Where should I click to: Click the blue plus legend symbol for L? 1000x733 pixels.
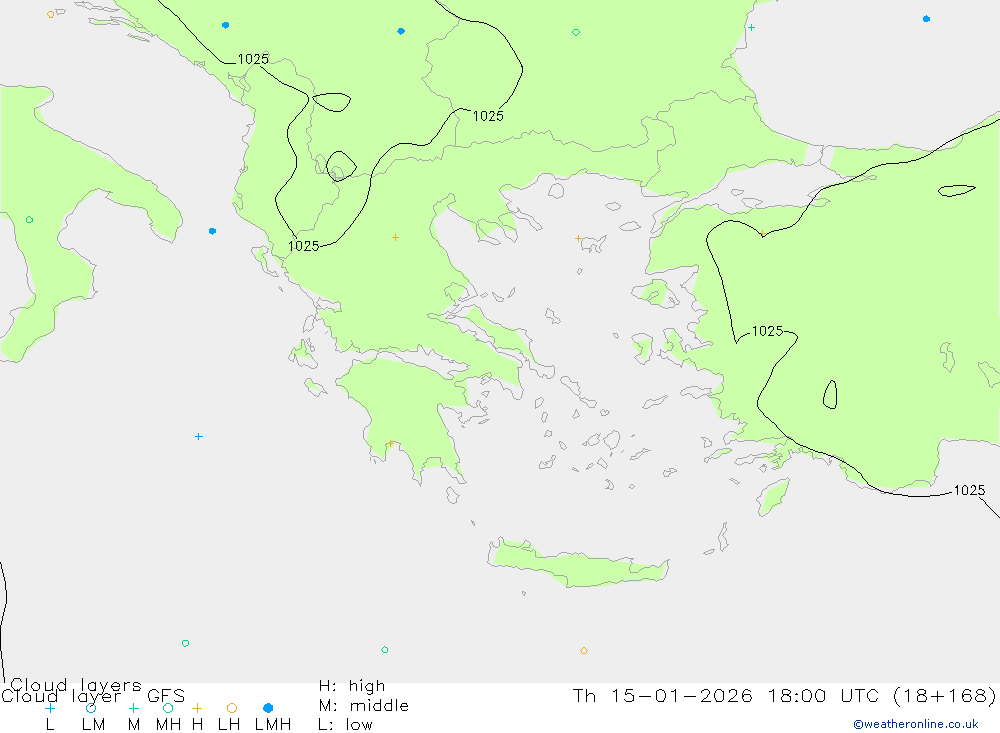tap(50, 708)
